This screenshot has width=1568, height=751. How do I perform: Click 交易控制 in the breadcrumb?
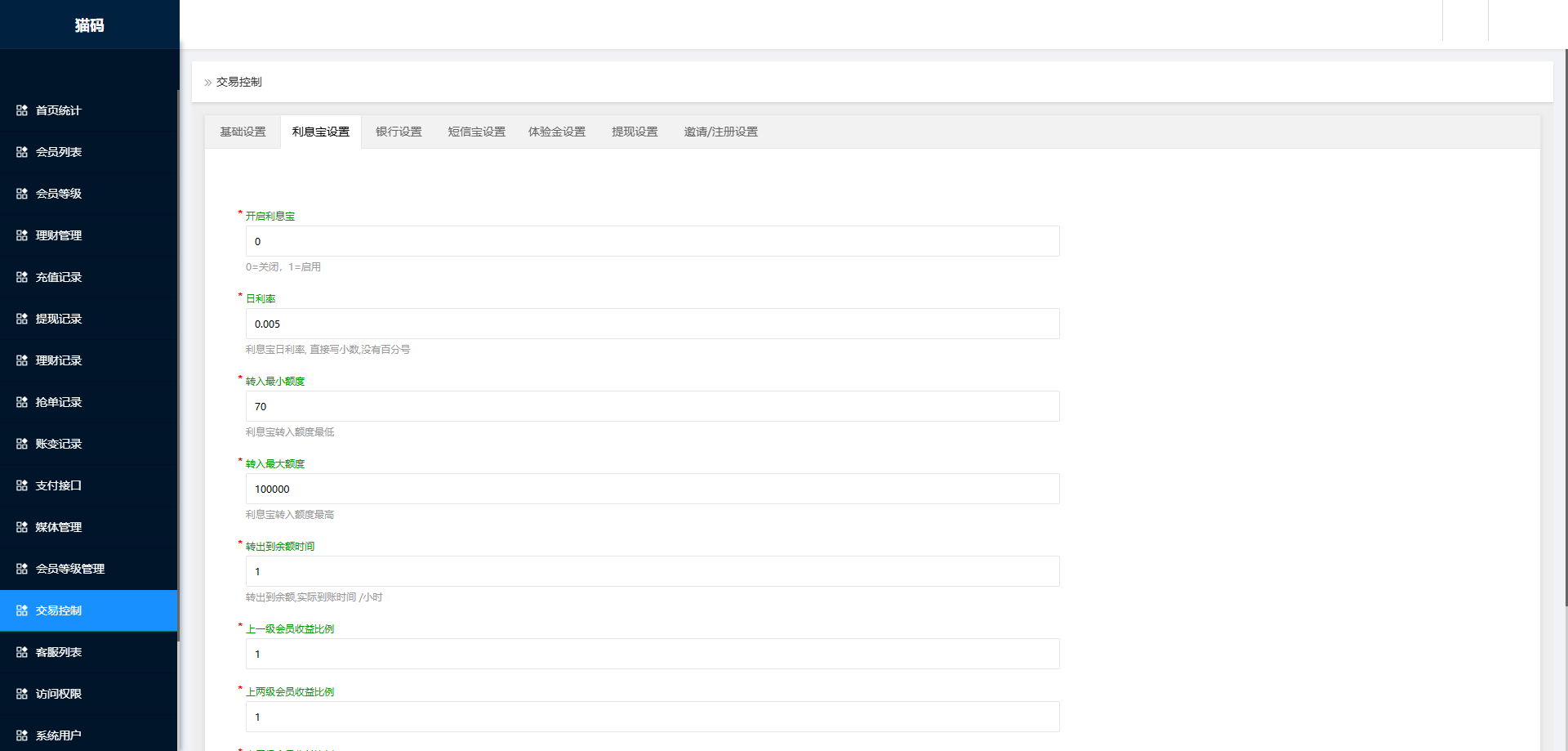(238, 82)
